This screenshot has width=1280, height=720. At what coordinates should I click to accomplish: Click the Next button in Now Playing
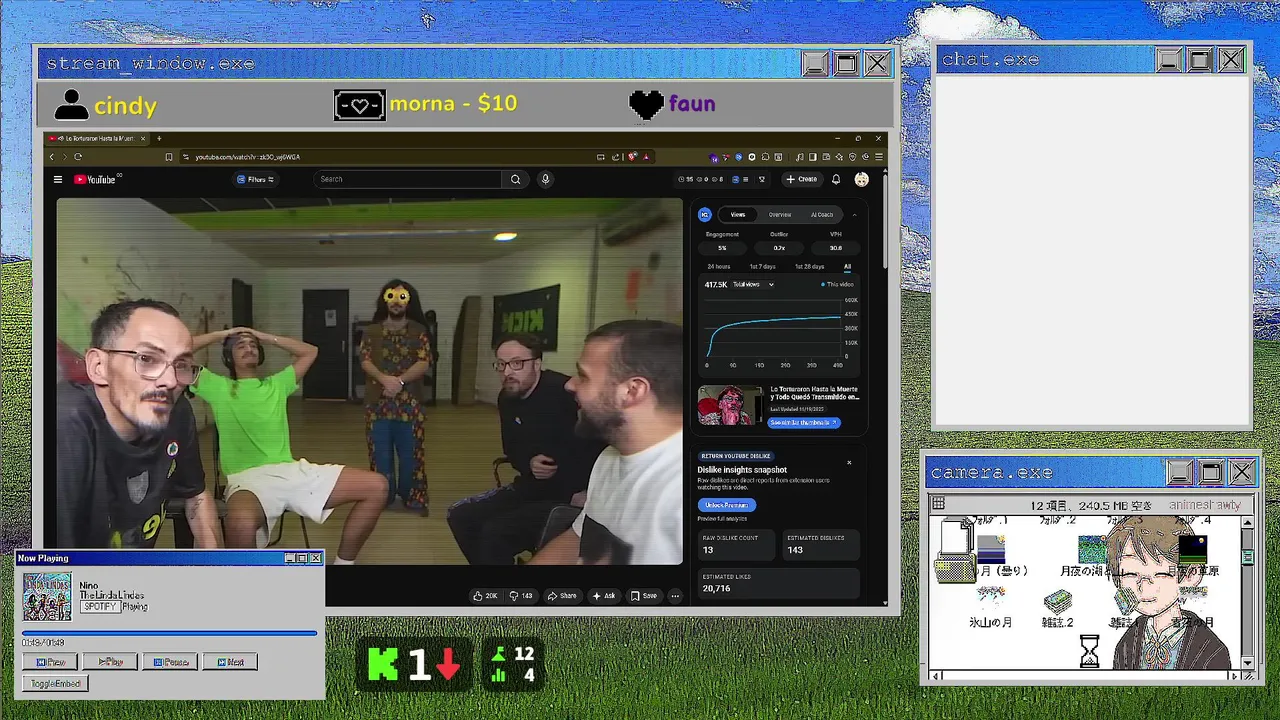click(x=230, y=662)
